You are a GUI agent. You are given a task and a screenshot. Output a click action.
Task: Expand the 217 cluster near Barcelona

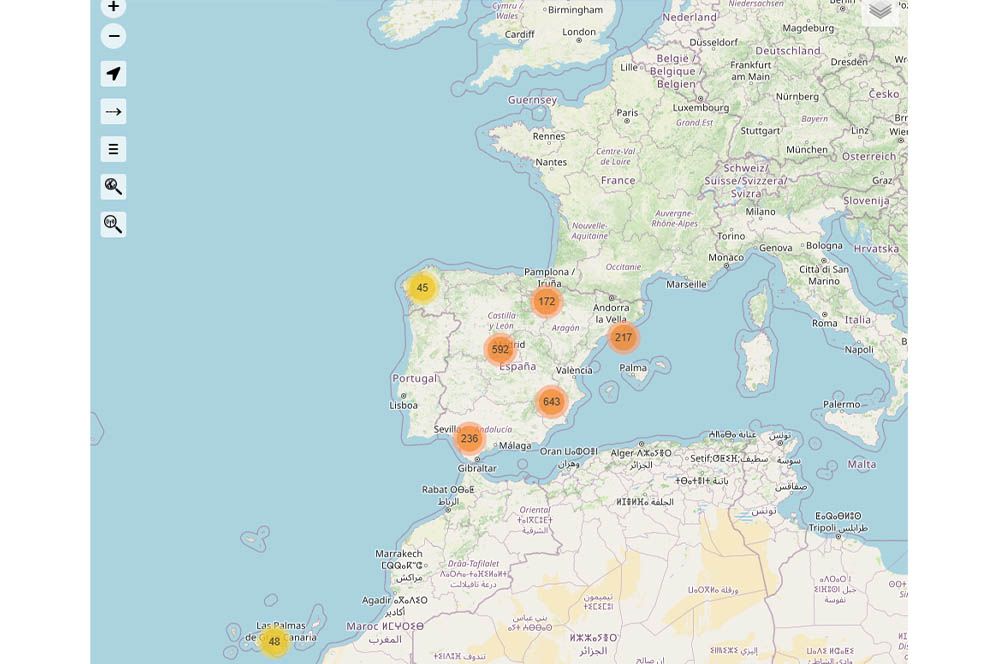tap(623, 338)
